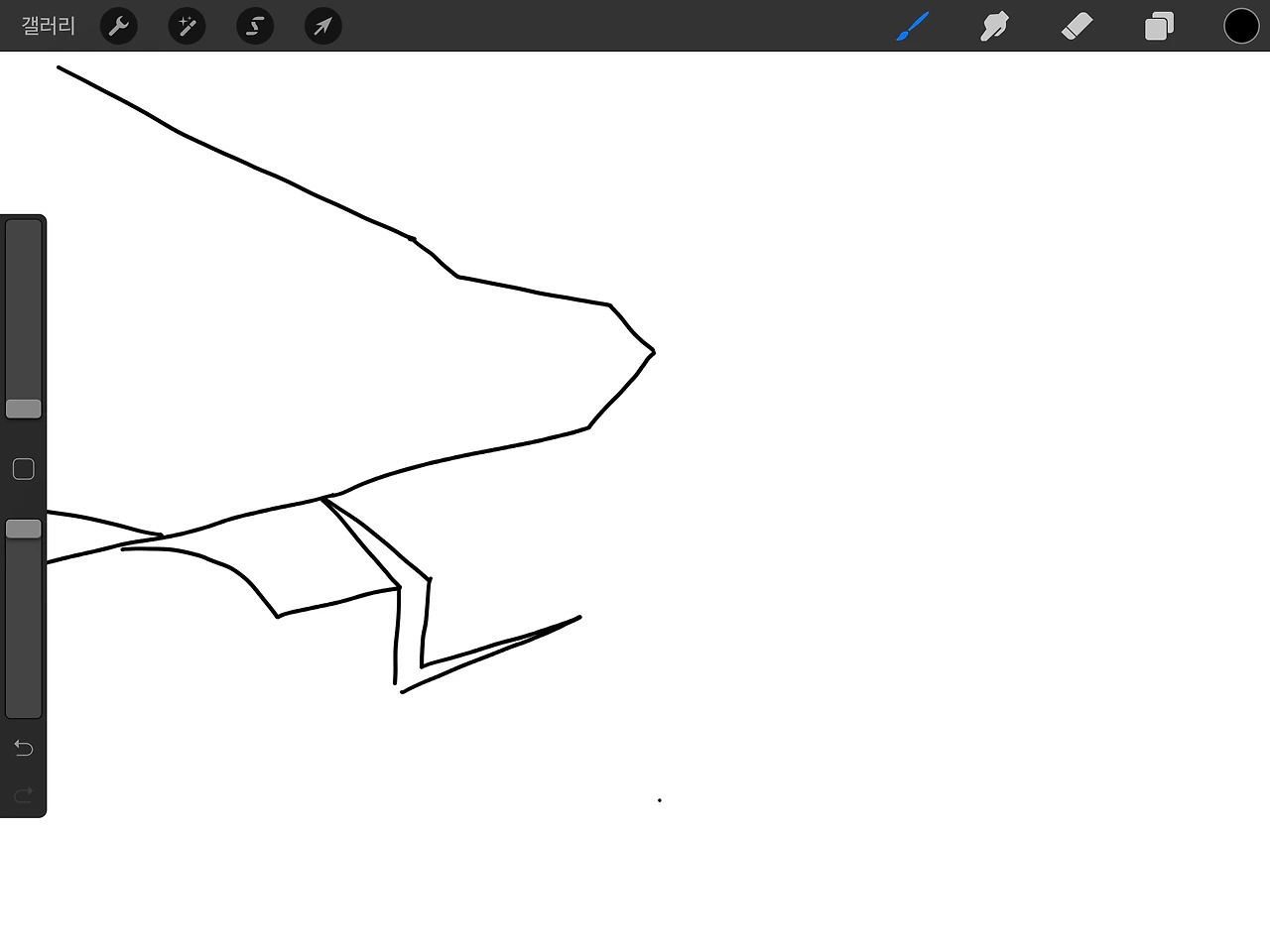
Task: Select the Smudge tool
Action: click(x=994, y=26)
